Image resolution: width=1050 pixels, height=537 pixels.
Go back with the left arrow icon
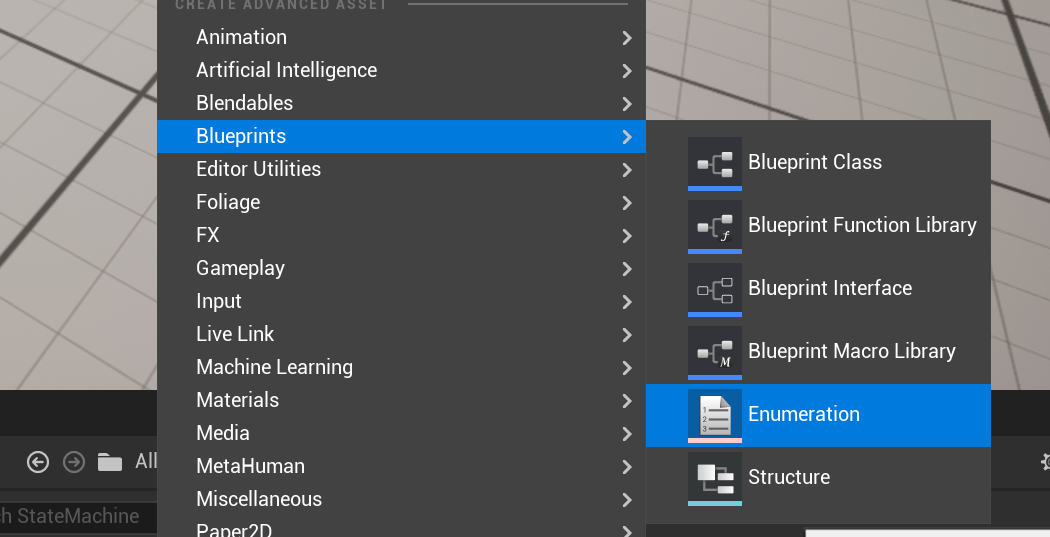(x=38, y=462)
